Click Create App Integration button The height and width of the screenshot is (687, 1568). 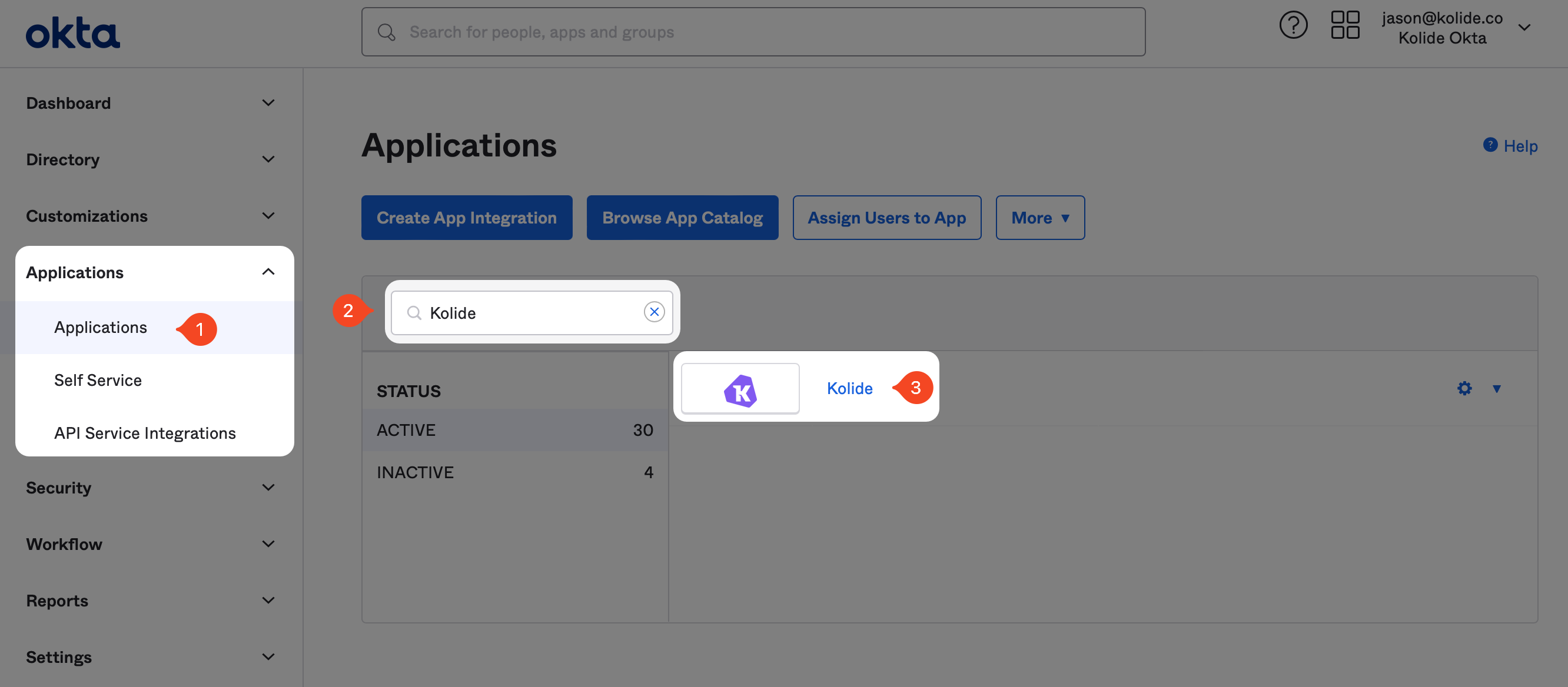click(467, 218)
